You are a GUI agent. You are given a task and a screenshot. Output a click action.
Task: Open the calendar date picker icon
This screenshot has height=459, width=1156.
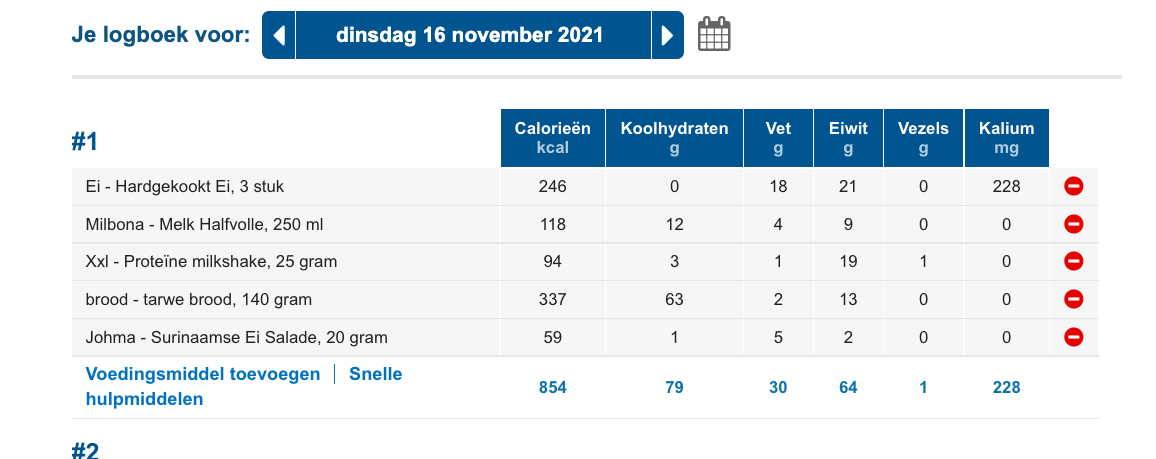pos(714,35)
